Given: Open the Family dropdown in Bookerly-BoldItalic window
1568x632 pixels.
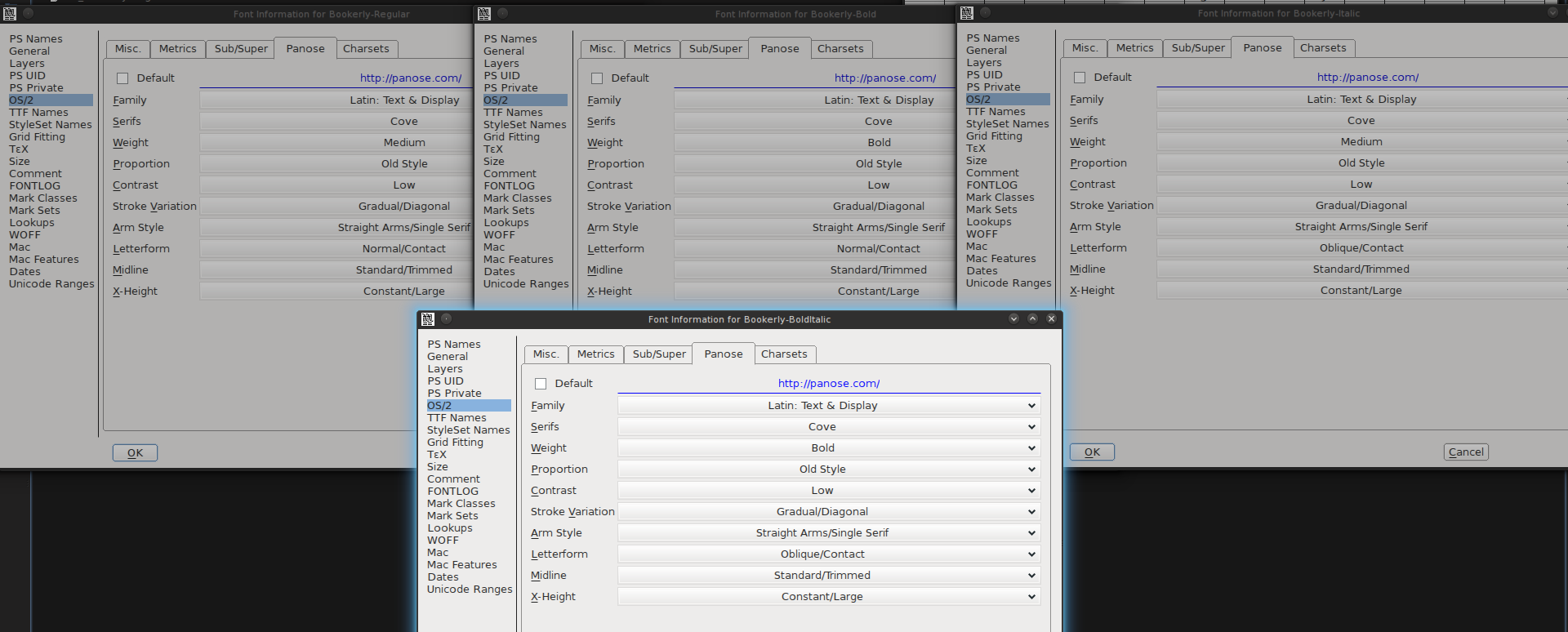Looking at the screenshot, I should point(828,406).
